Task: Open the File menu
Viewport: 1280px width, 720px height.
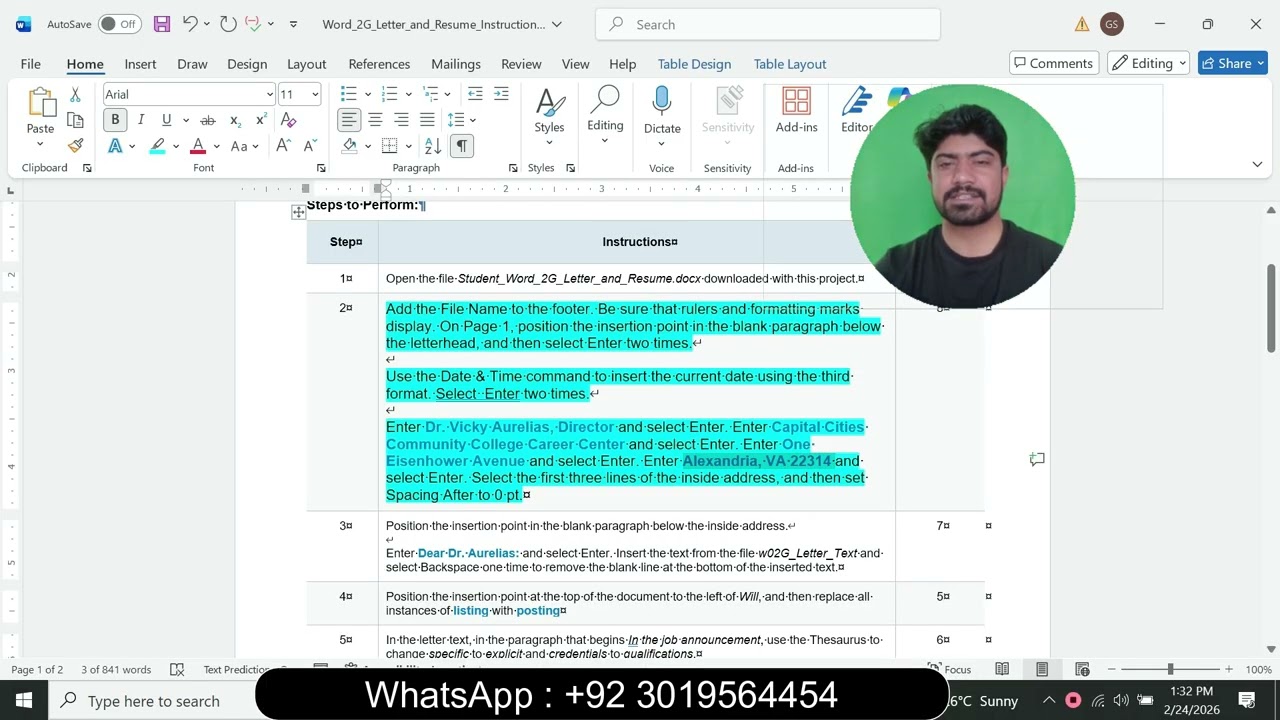Action: 30,63
